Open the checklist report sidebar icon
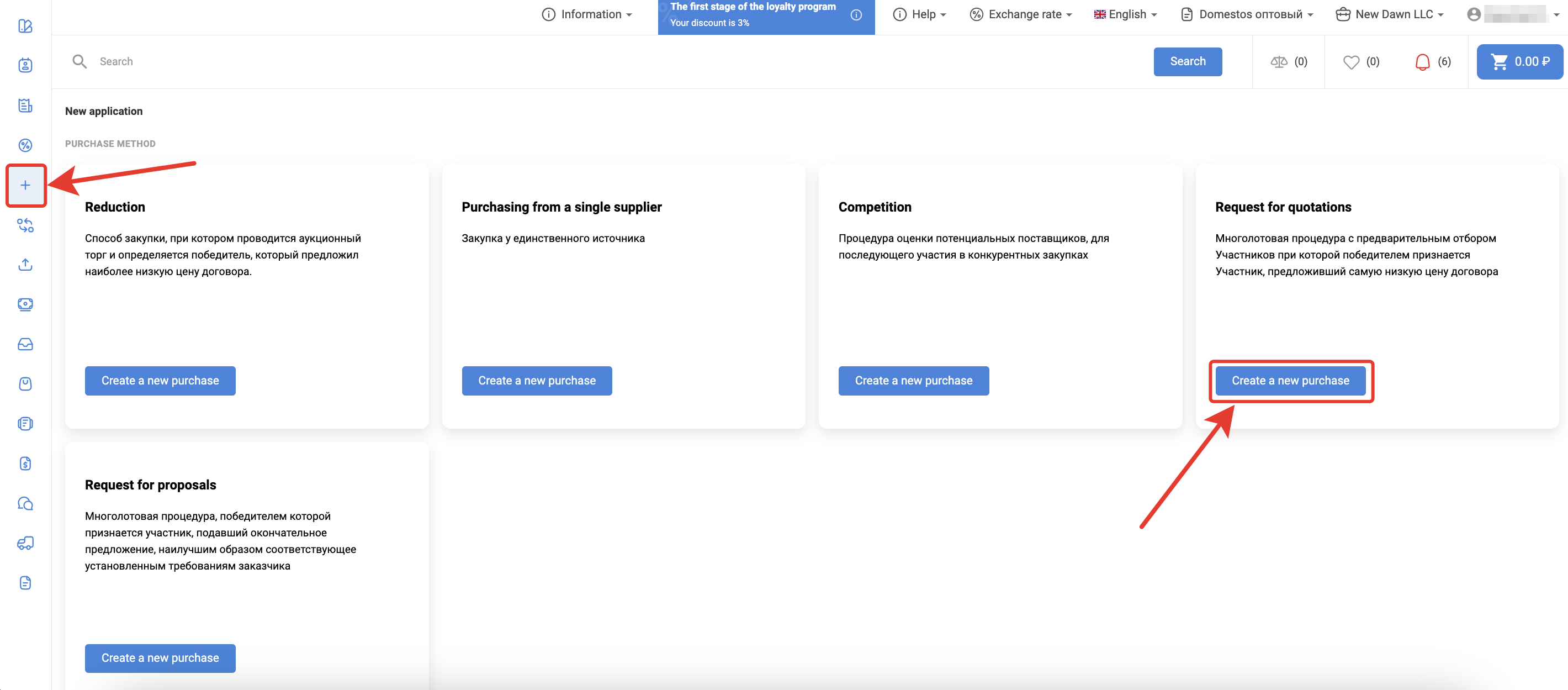 point(25,106)
